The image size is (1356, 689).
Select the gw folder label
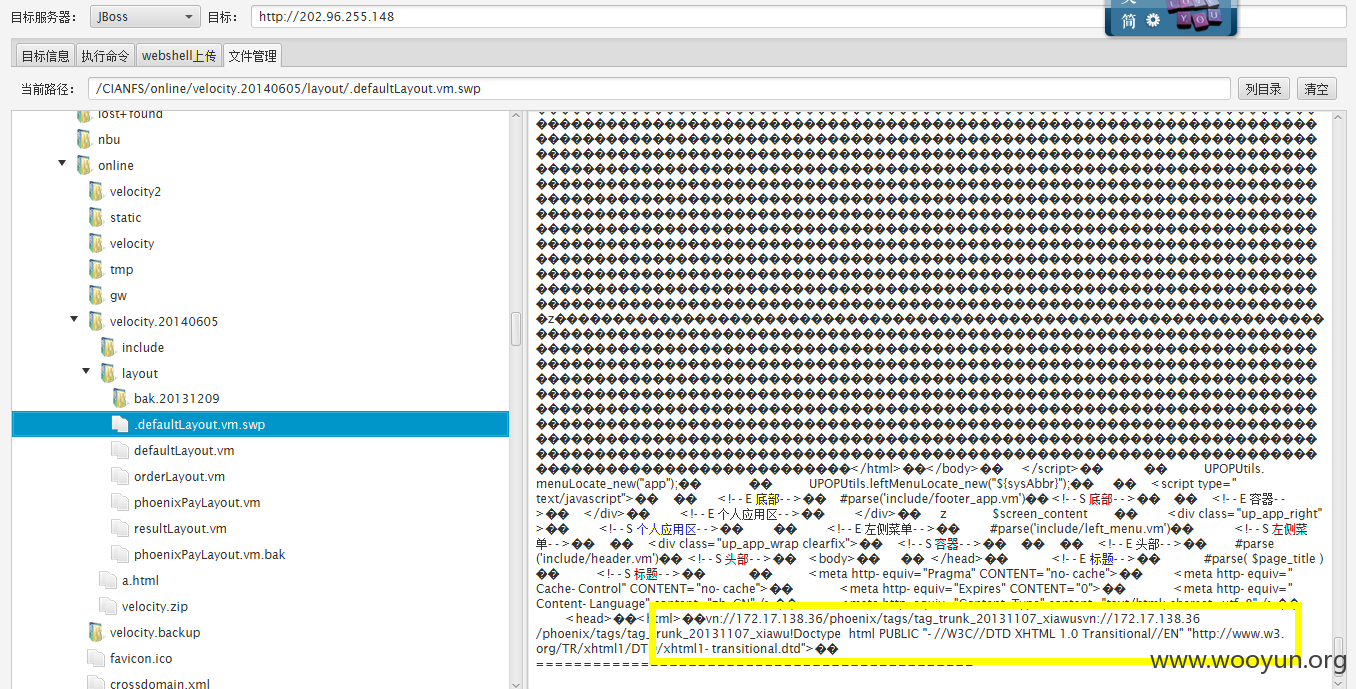point(118,295)
